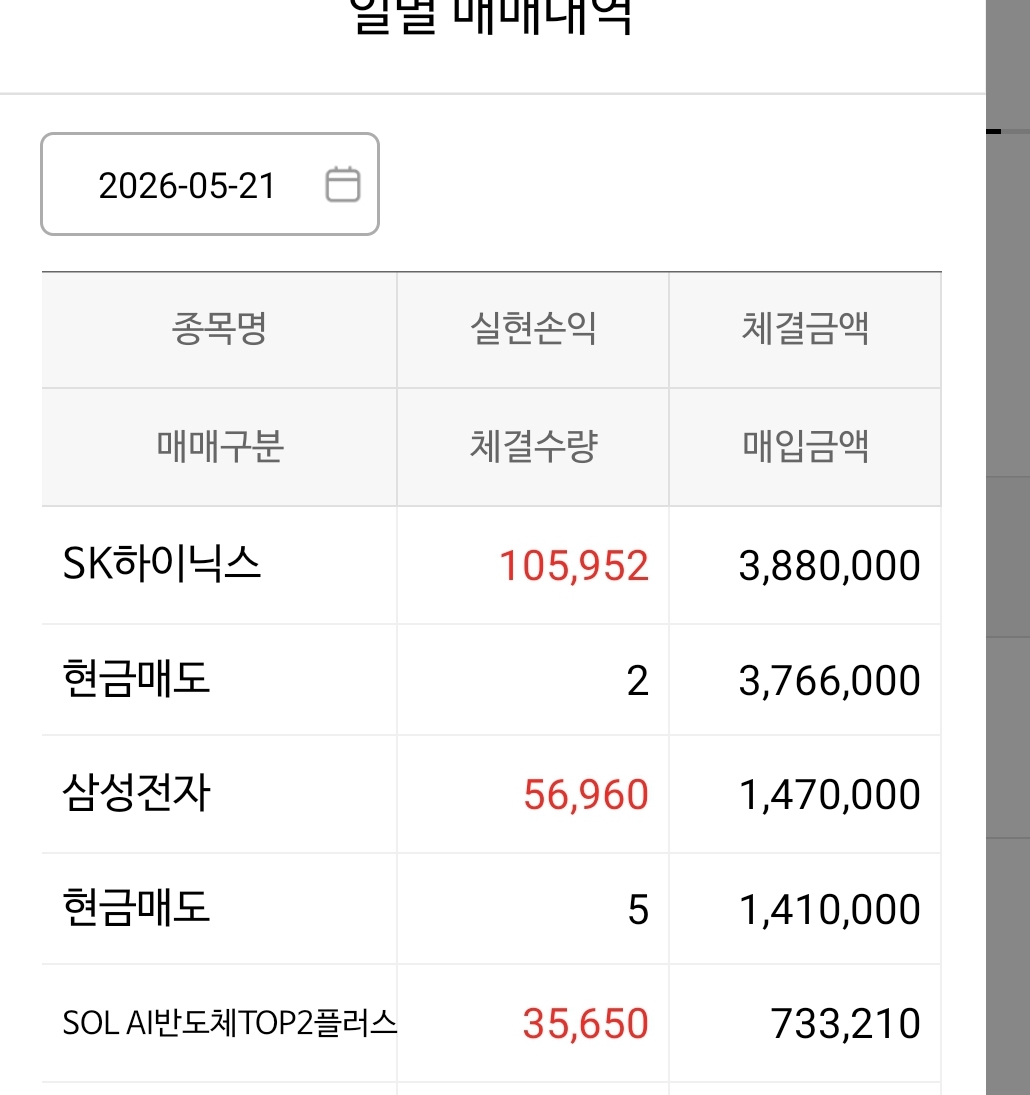Select the 1,410,000 purchase amount
Viewport: 1030px width, 1095px height.
830,910
